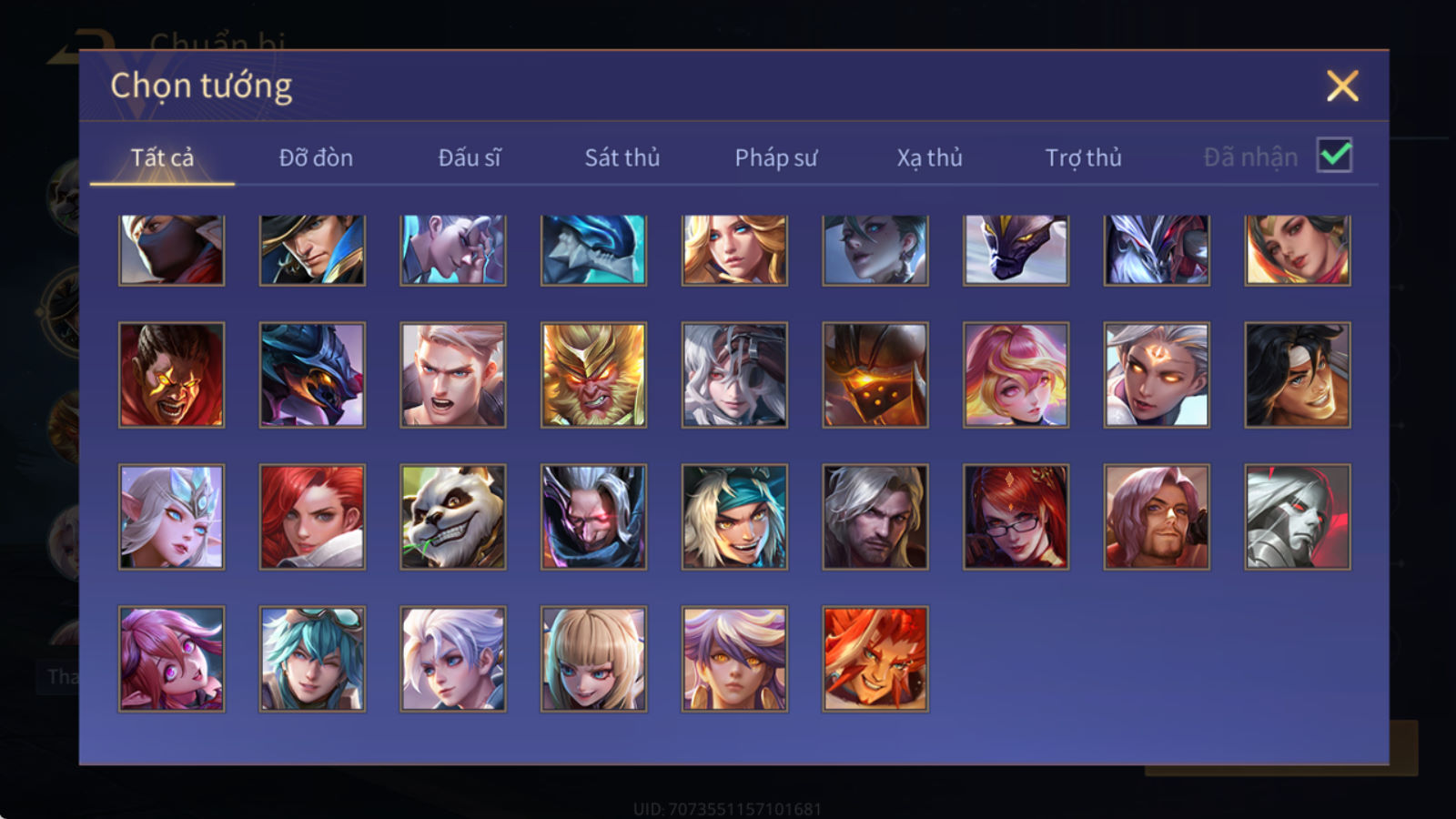Select the silver elf with crystal crown
1456x819 pixels.
171,517
